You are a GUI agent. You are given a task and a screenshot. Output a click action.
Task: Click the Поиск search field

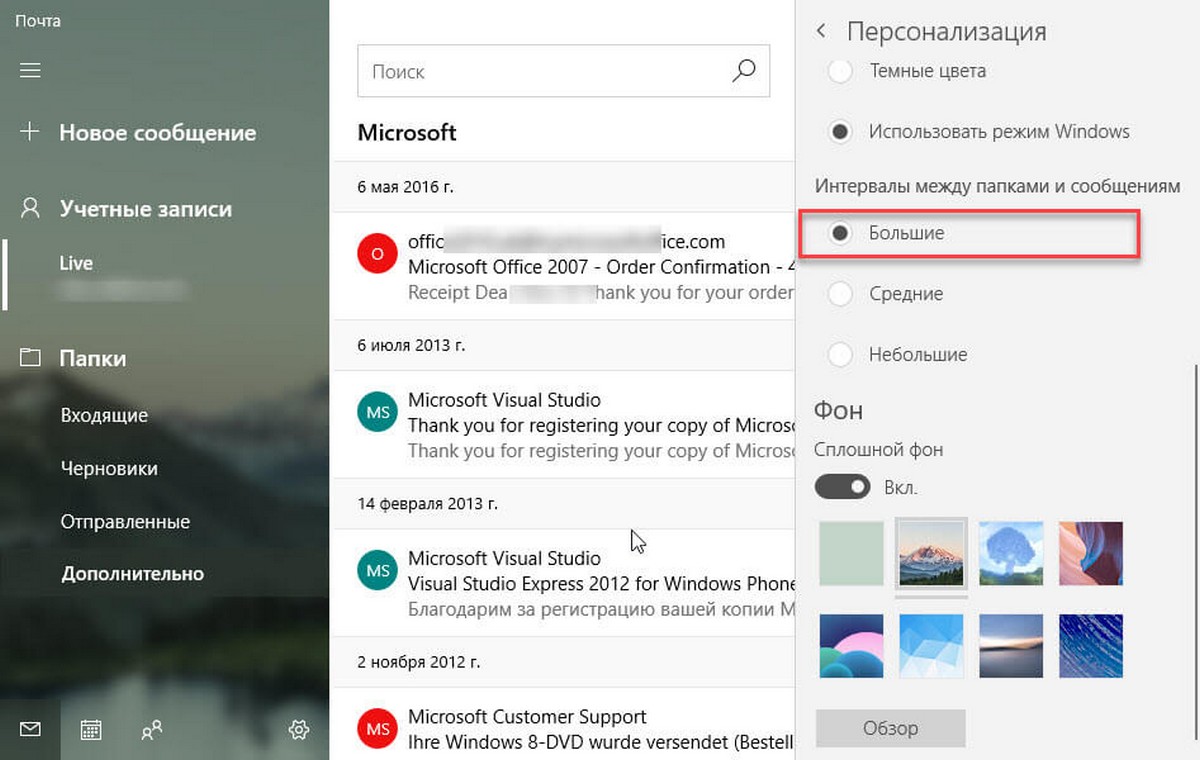click(563, 71)
